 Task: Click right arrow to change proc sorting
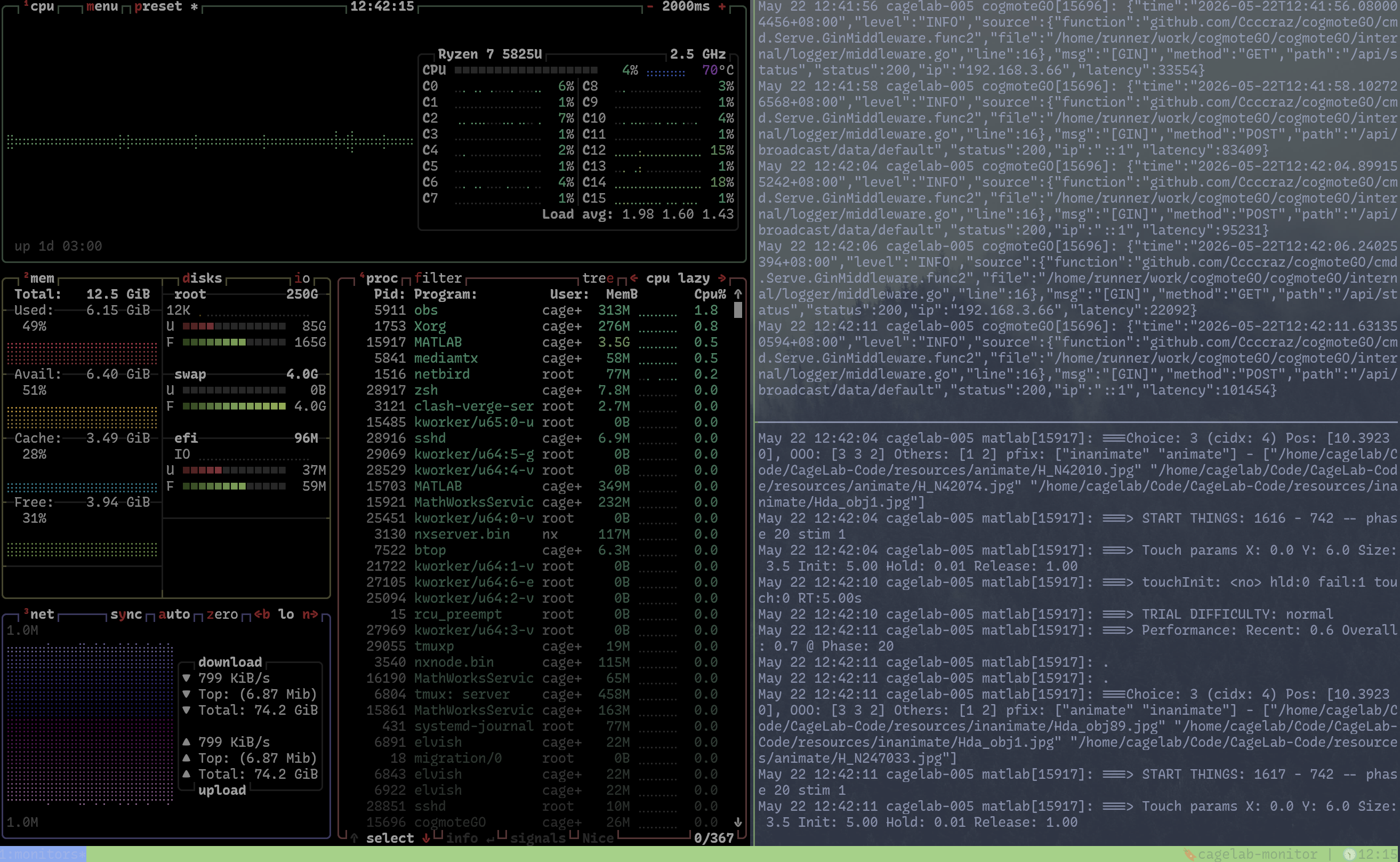(722, 278)
